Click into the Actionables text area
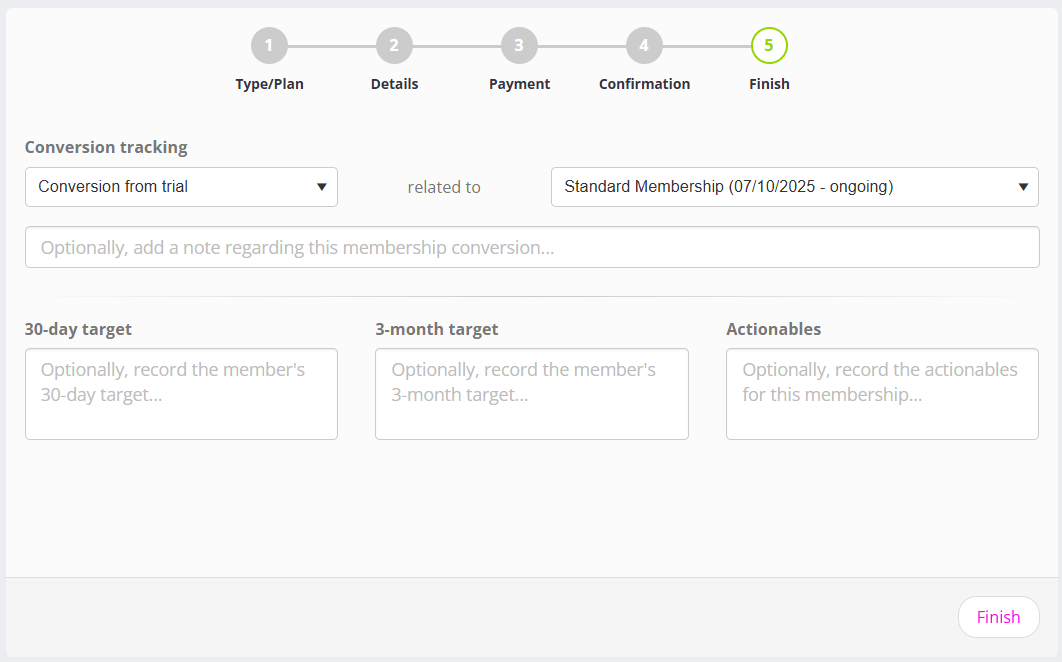Viewport: 1062px width, 662px height. [882, 394]
